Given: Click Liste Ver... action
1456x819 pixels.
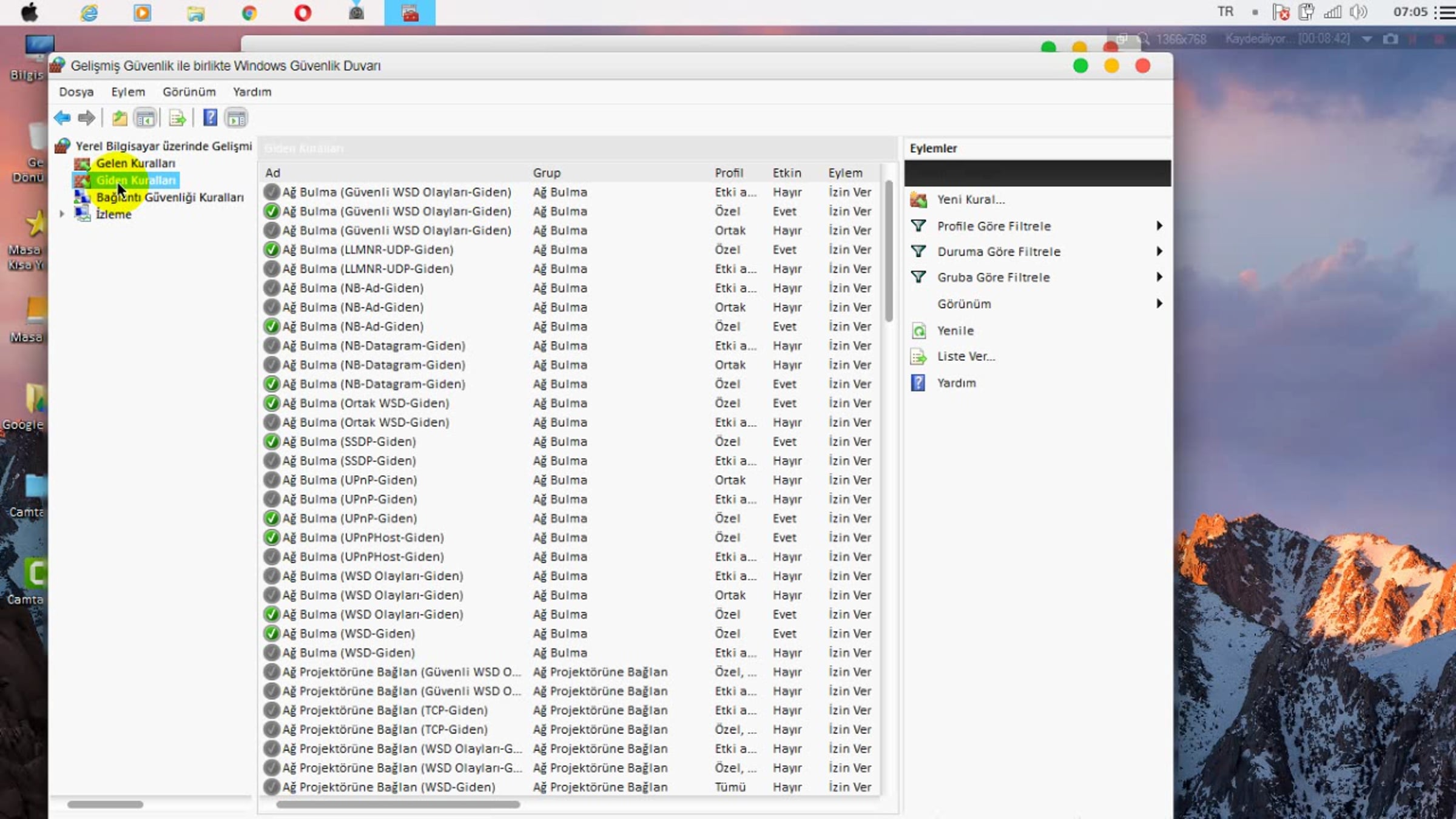Looking at the screenshot, I should click(966, 356).
